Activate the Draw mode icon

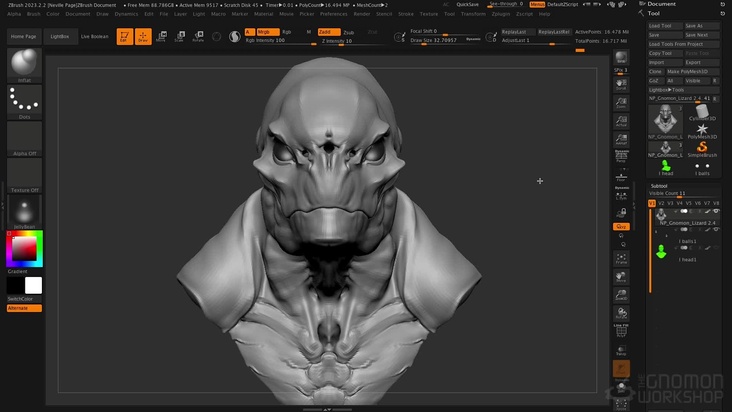pyautogui.click(x=143, y=37)
